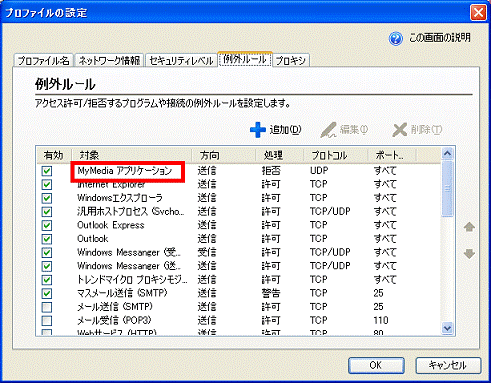Click the 編集 edit button label
491x383 pixels.
354,129
